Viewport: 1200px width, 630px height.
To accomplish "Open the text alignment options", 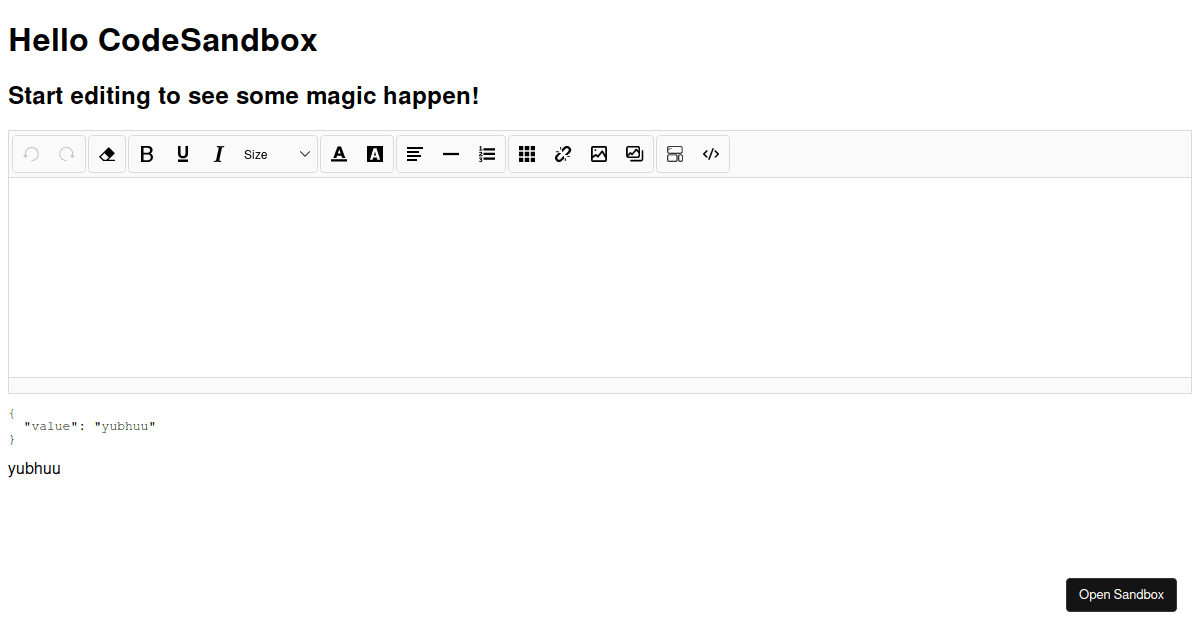I will click(415, 154).
